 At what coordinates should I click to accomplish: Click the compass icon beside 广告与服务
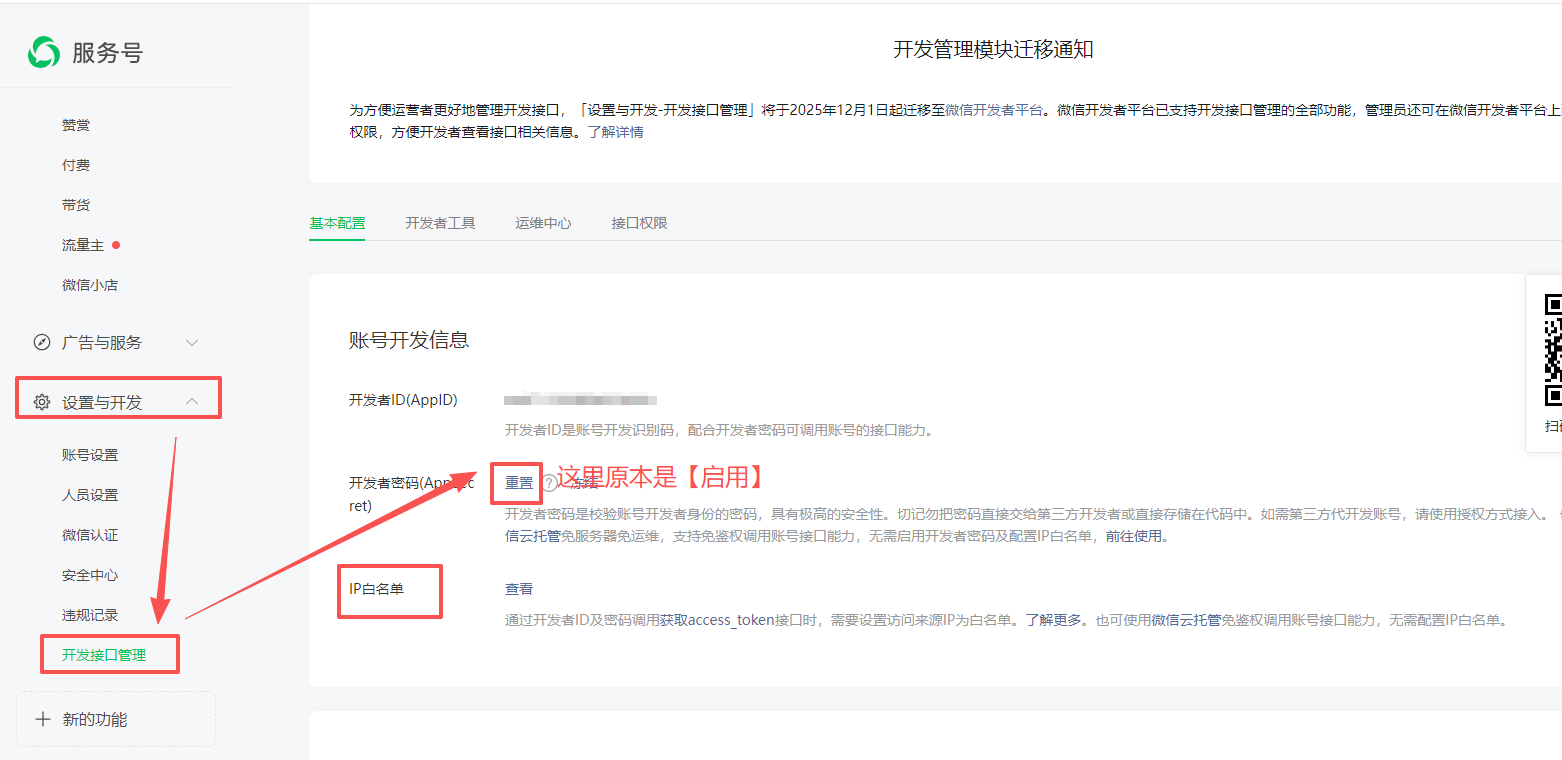coord(42,342)
